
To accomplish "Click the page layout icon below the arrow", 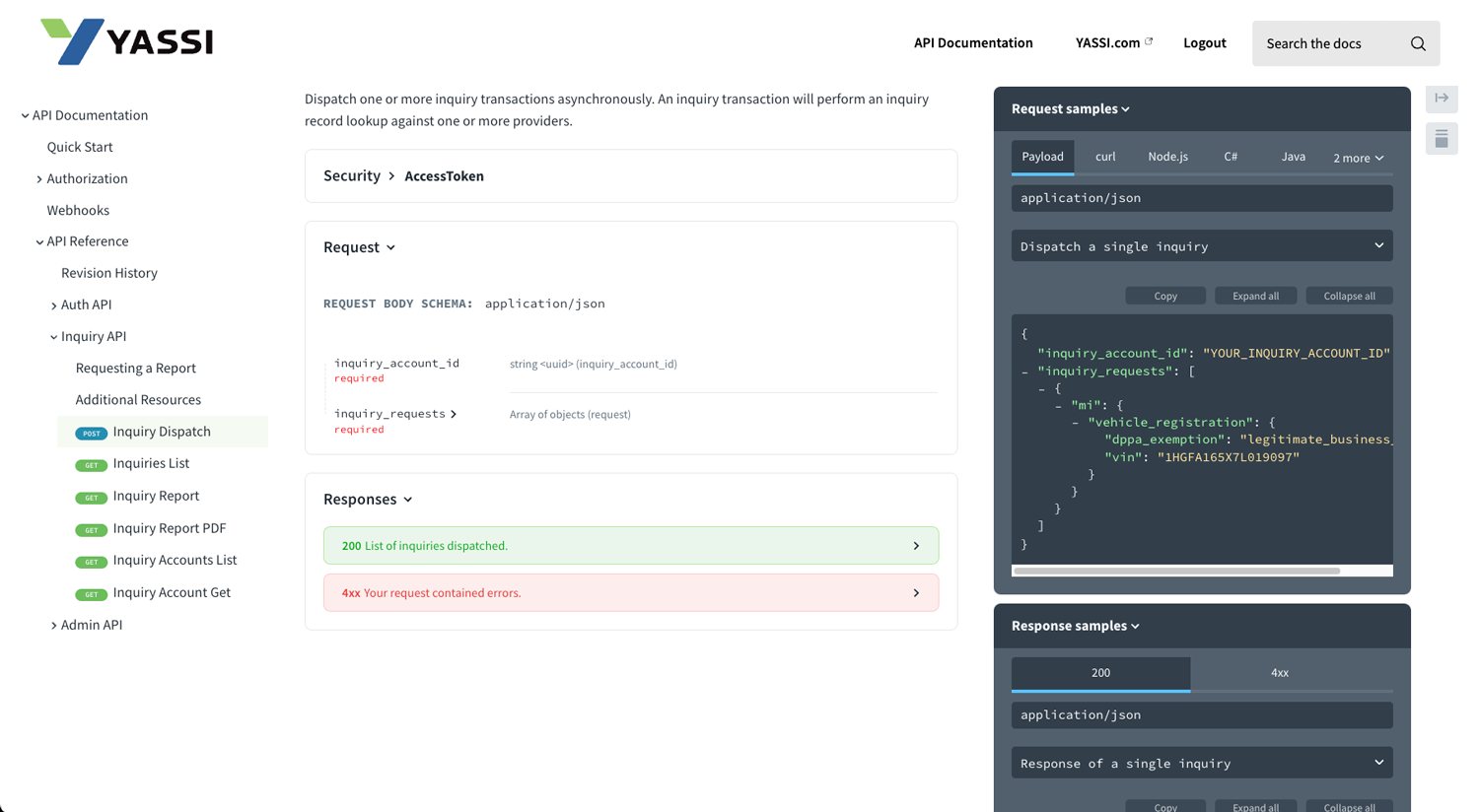I will coord(1442,138).
